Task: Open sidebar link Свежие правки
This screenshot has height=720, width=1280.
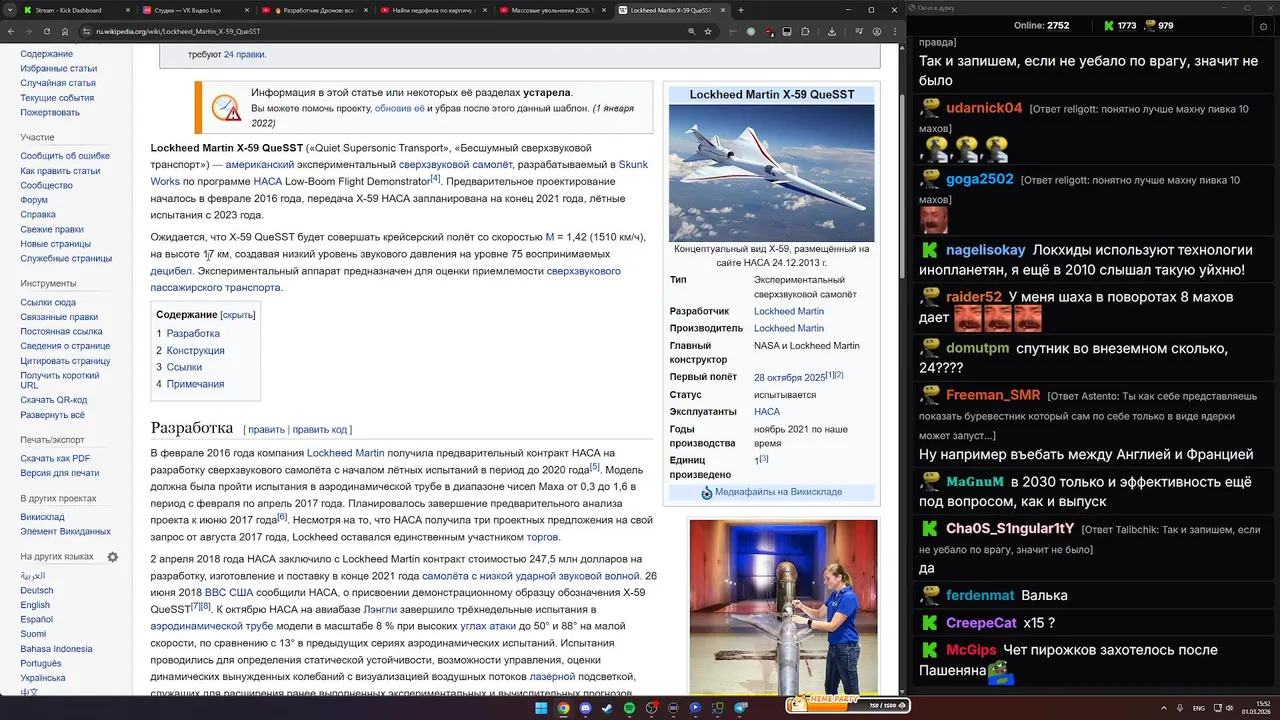Action: [52, 229]
